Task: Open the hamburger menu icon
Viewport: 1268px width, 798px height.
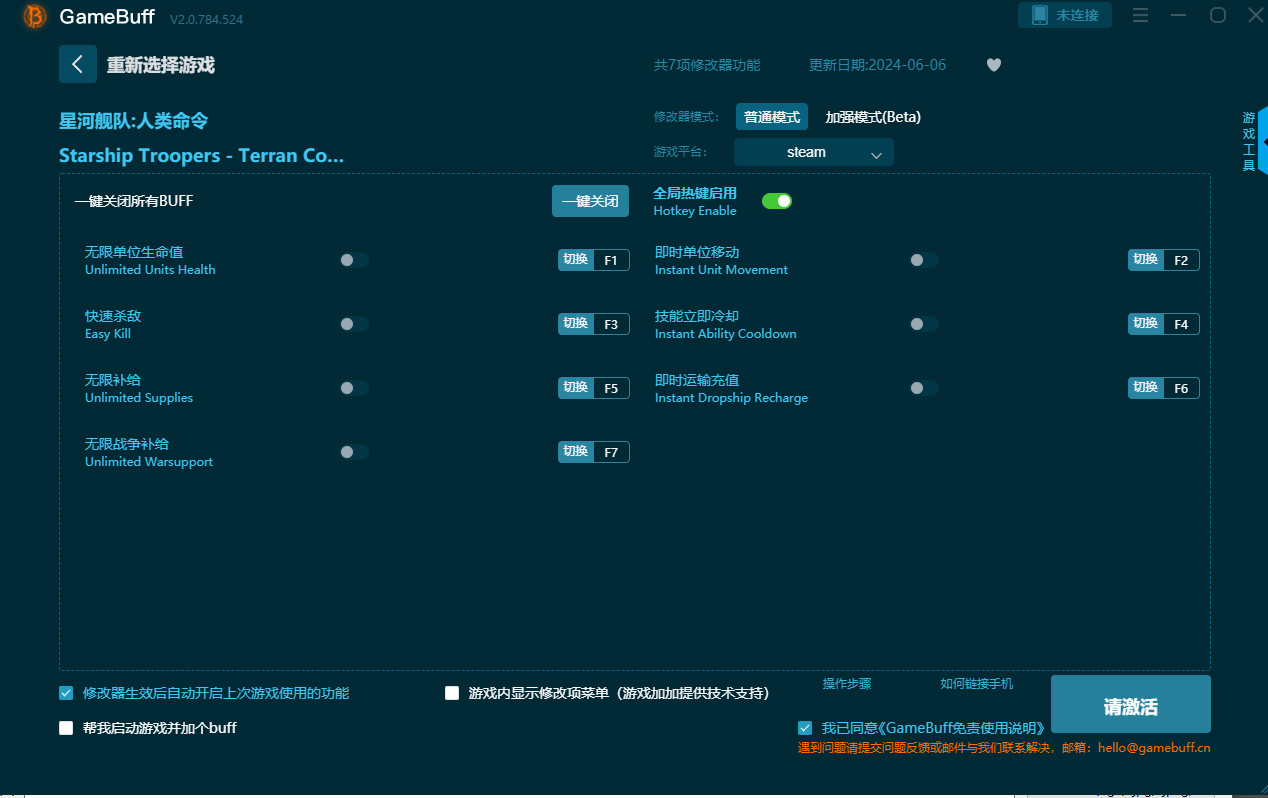Action: coord(1140,15)
